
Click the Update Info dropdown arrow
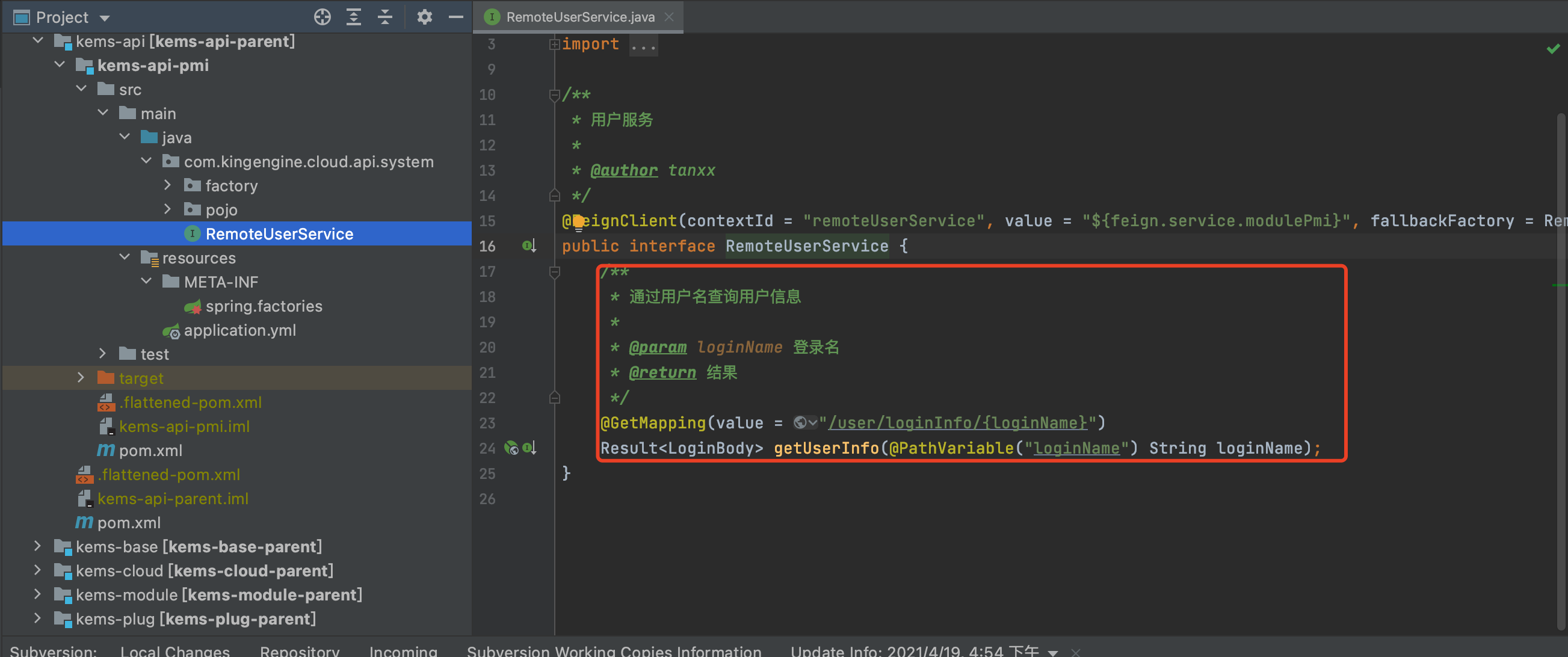[x=1052, y=652]
